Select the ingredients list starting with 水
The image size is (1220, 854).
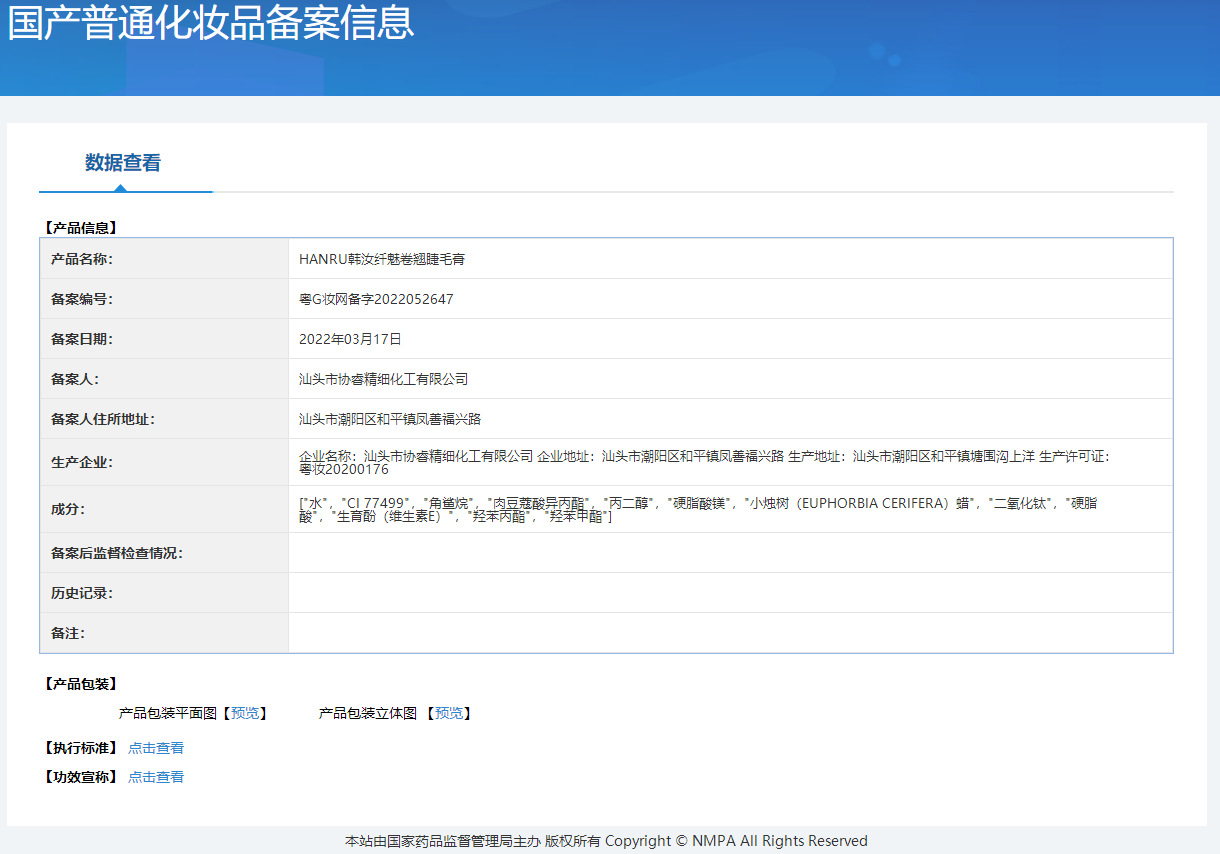coord(698,510)
